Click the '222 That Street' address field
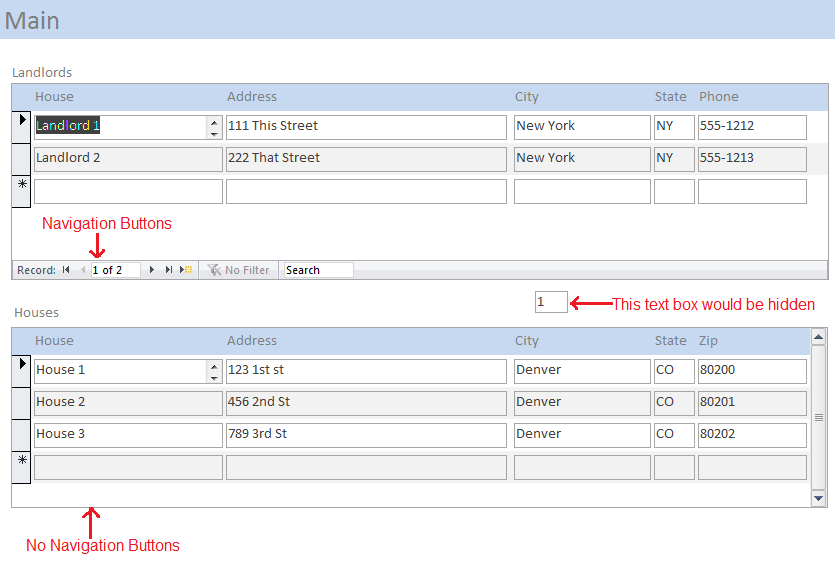This screenshot has height=575, width=835. (x=366, y=159)
